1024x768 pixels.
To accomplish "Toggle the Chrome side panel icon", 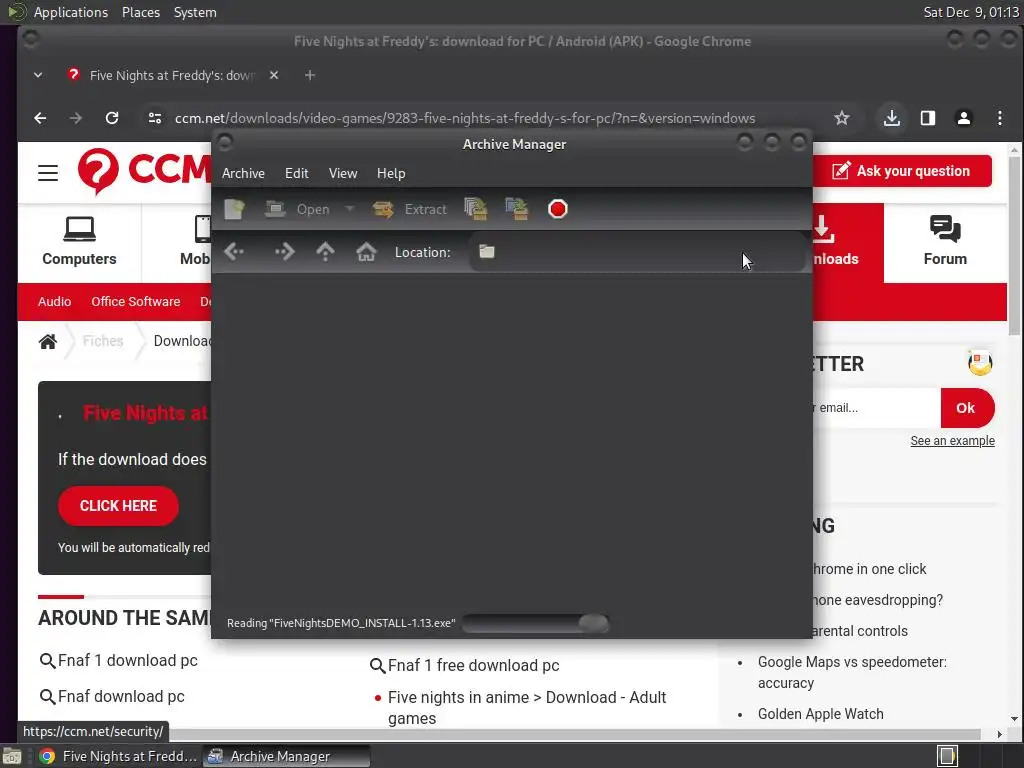I will (927, 118).
